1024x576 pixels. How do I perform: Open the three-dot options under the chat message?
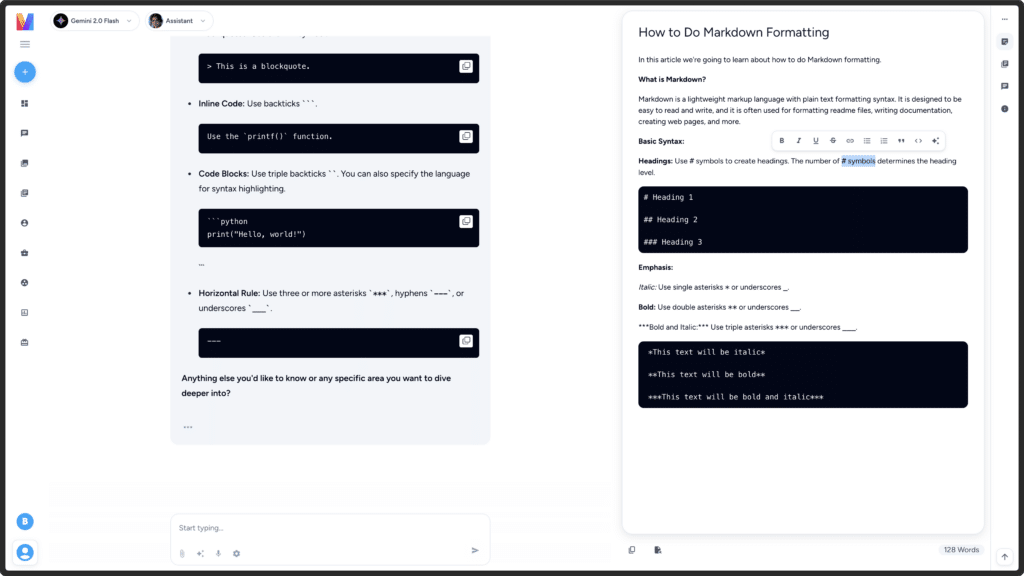click(188, 427)
